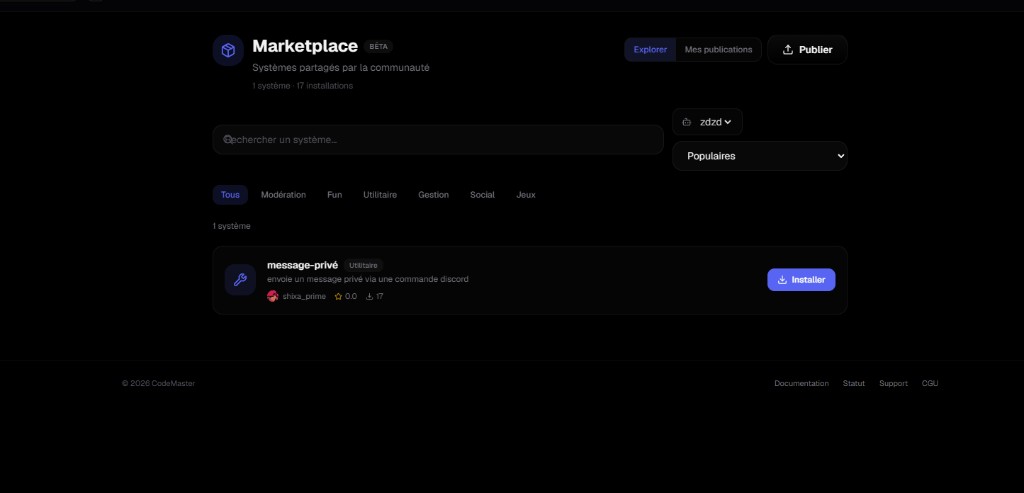Viewport: 1024px width, 493px height.
Task: Select the Tous category filter
Action: click(230, 195)
